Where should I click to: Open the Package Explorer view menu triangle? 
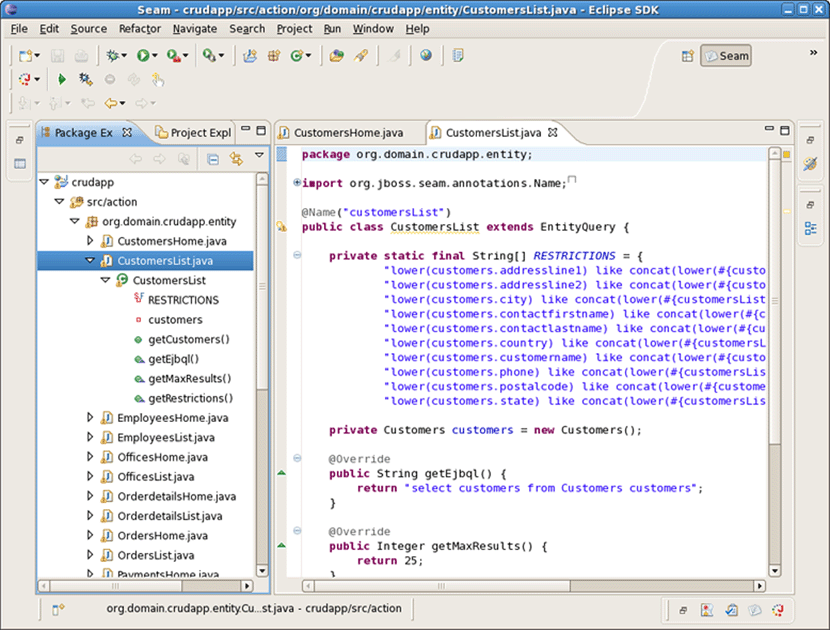(x=259, y=156)
